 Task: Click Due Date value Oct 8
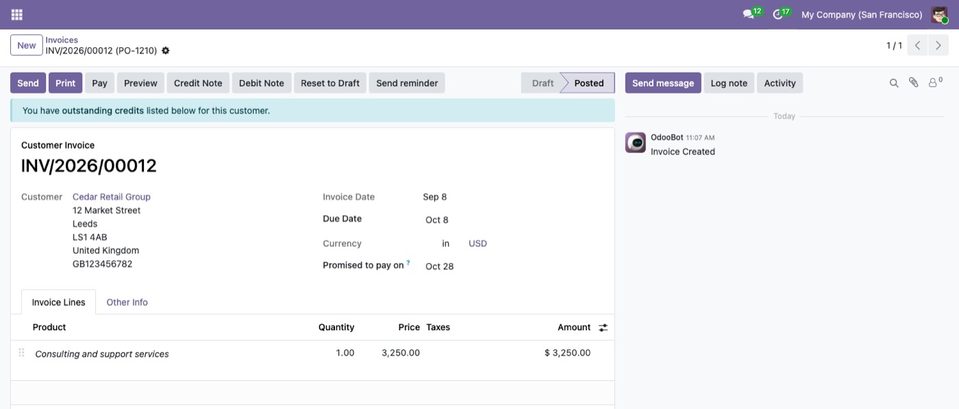[437, 219]
